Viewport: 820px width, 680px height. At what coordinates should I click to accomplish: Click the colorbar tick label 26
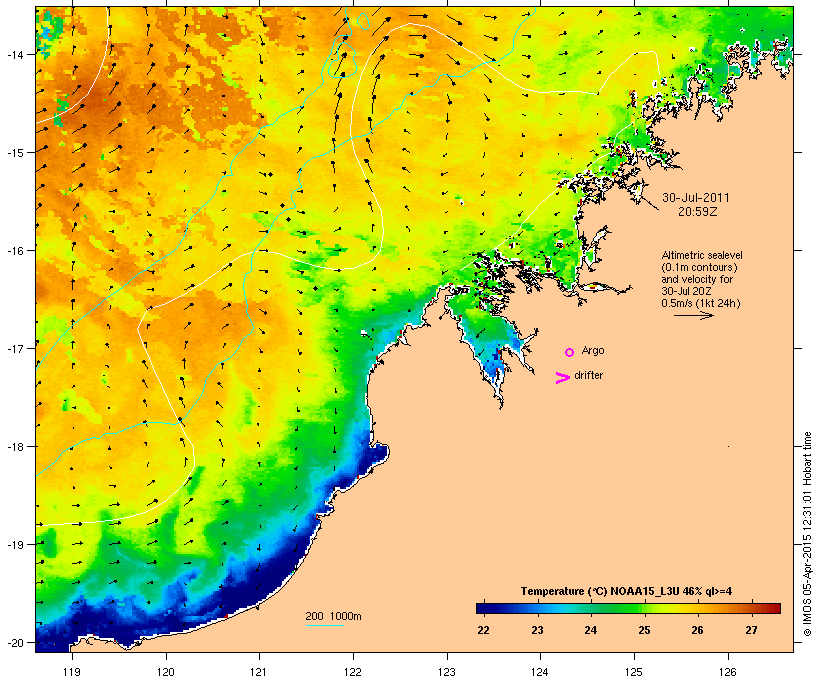point(698,630)
